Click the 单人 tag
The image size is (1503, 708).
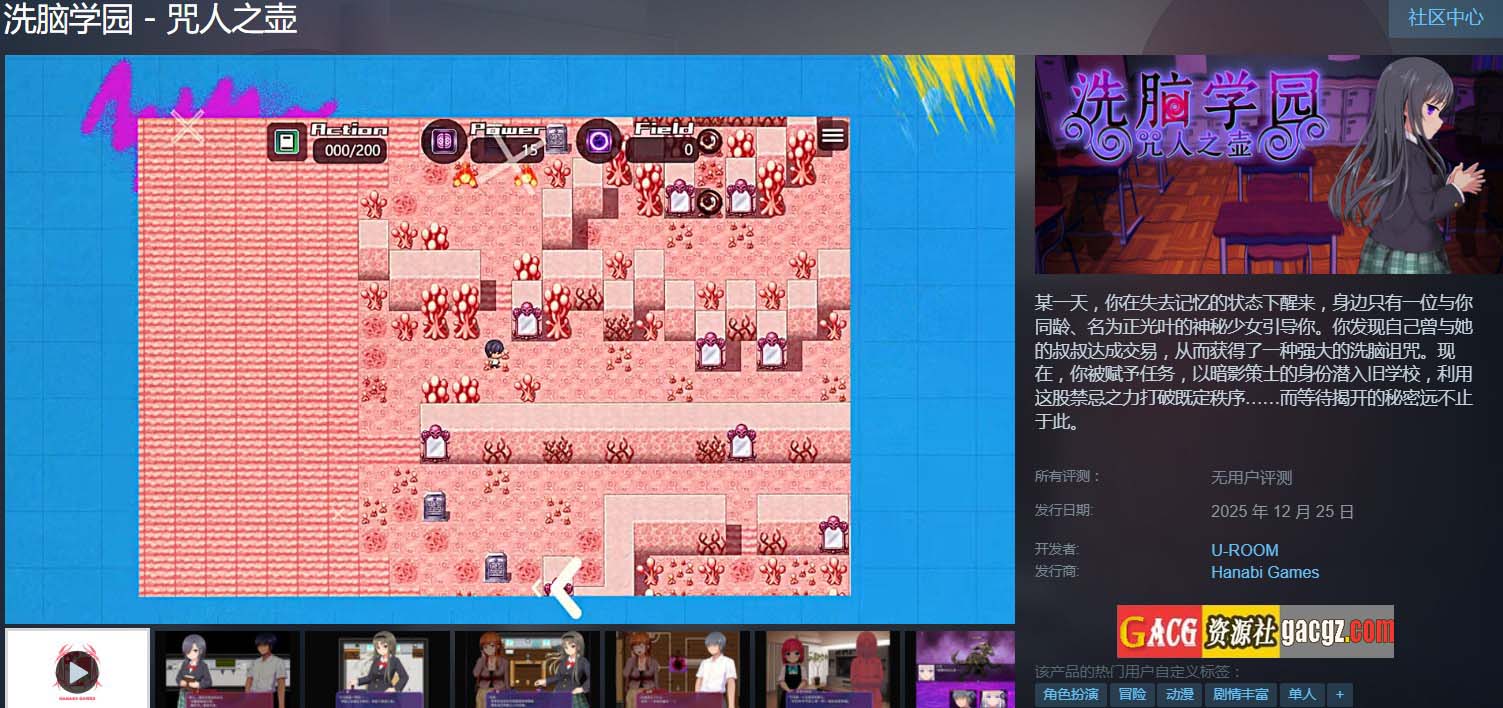coord(1302,694)
